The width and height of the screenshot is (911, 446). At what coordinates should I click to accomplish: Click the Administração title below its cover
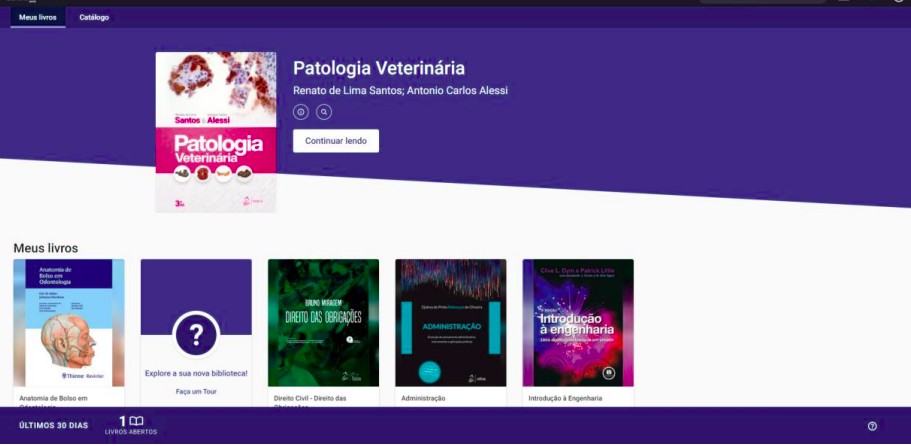[x=424, y=398]
